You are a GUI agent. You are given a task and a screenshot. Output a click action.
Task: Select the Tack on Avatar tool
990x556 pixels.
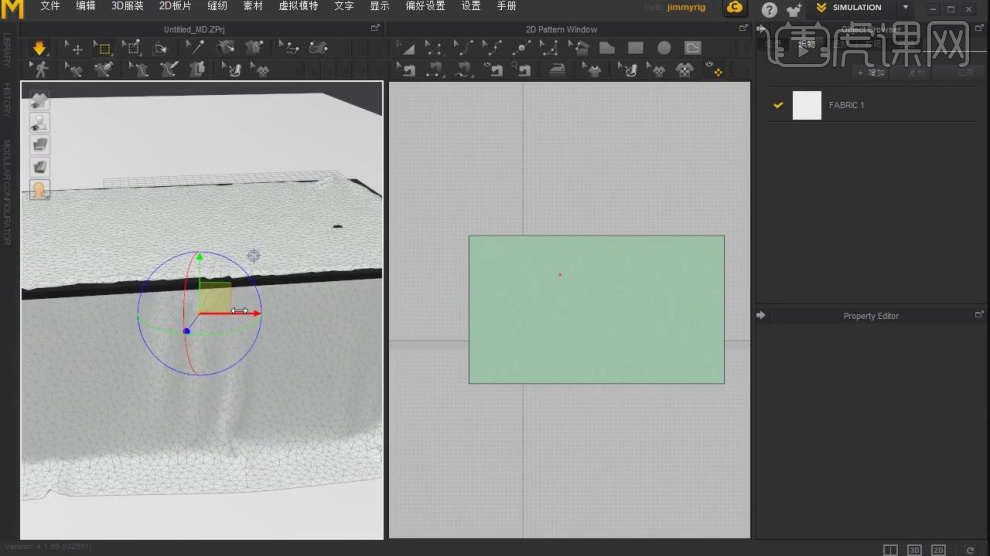(225, 47)
